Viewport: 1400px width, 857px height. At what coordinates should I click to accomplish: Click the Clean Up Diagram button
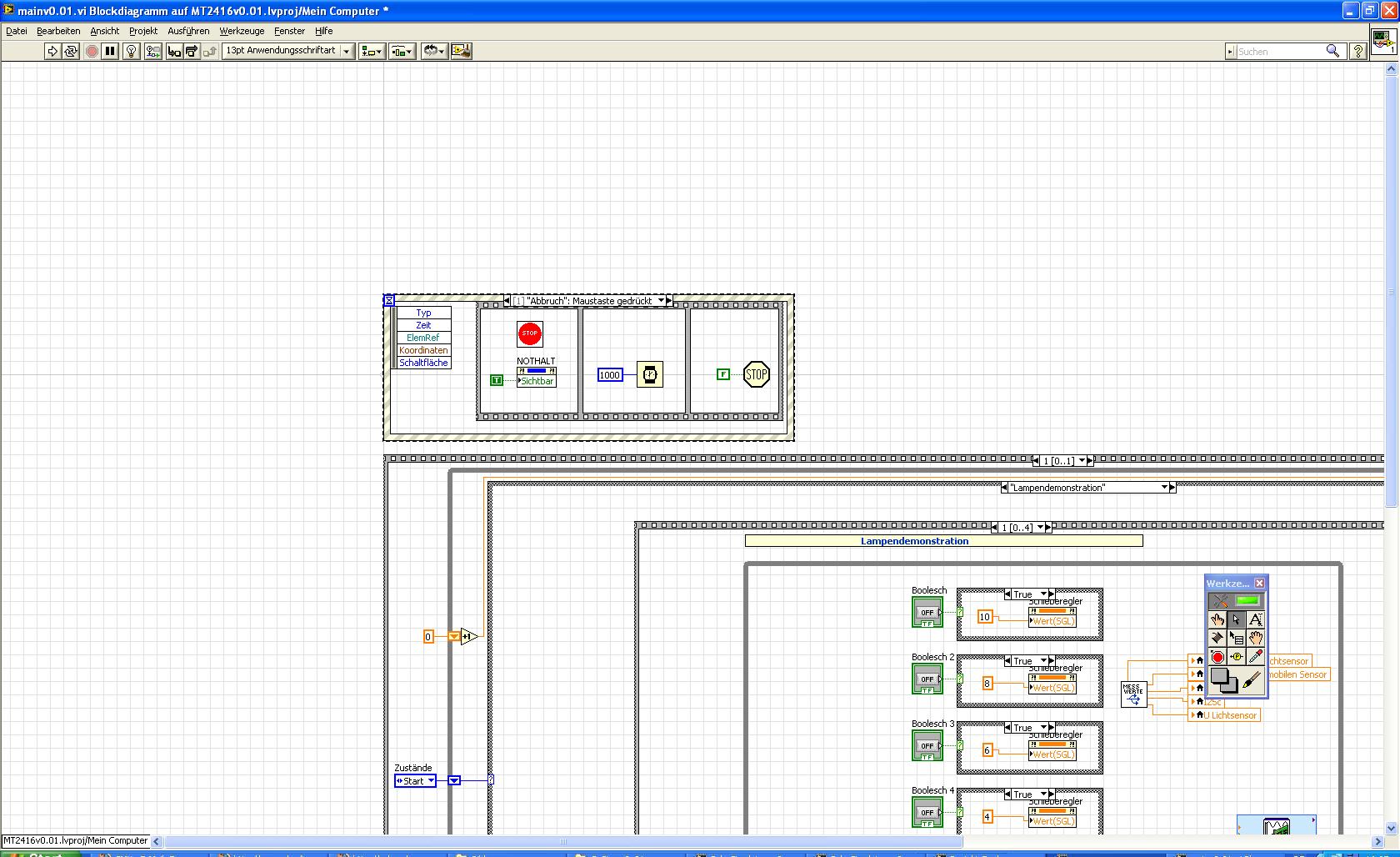(x=461, y=51)
